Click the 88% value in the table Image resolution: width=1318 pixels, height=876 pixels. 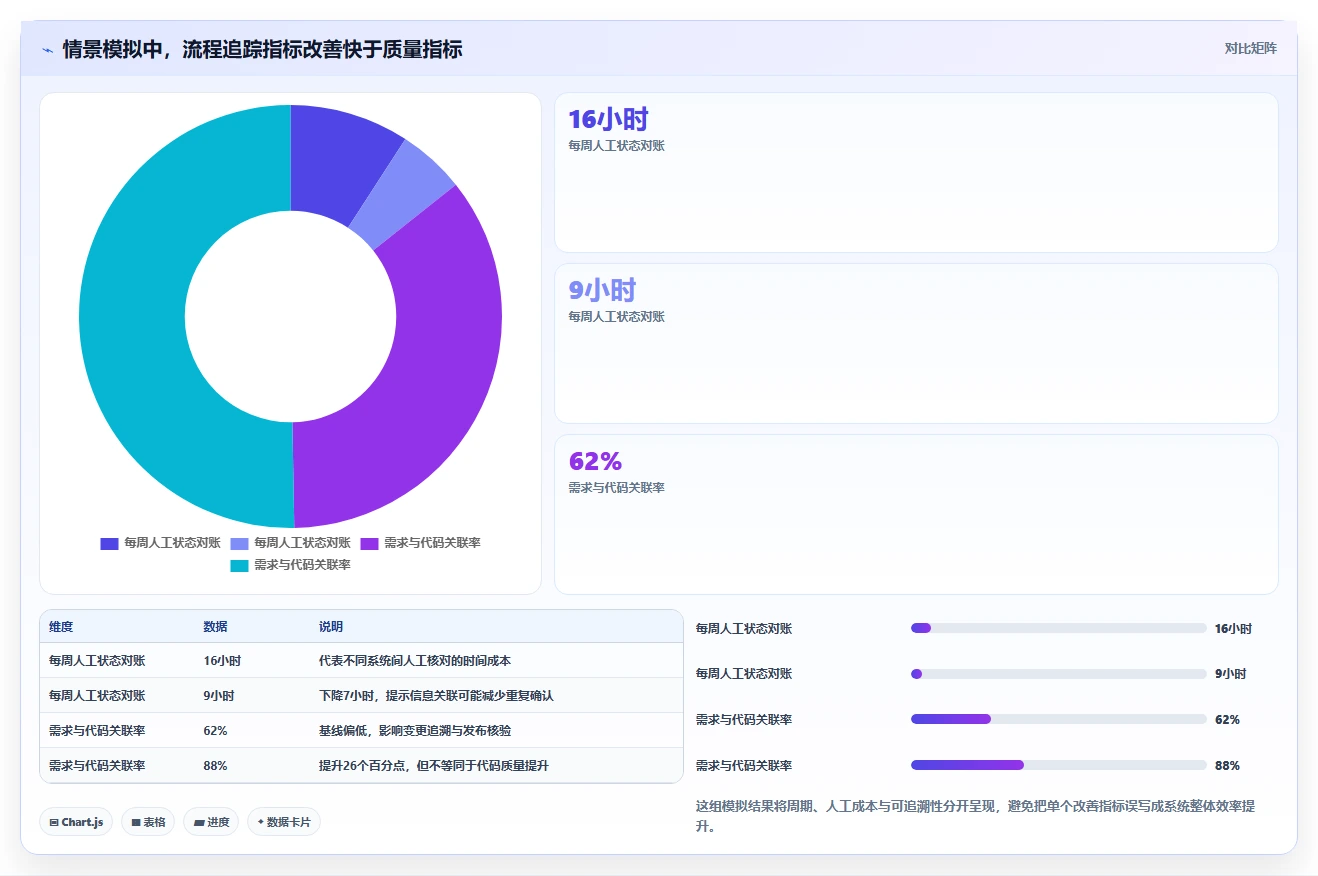click(215, 765)
